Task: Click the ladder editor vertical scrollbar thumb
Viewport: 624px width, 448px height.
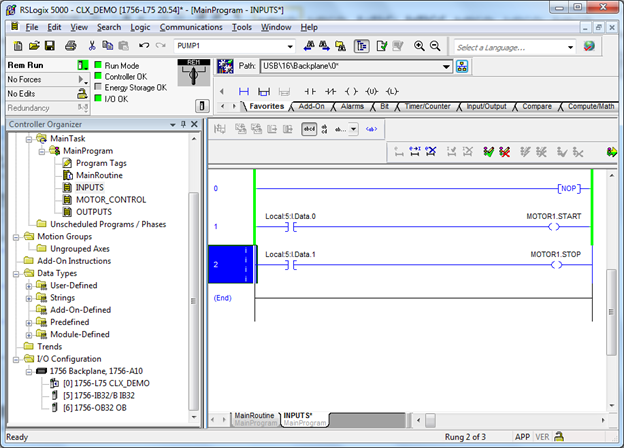Action: (x=611, y=312)
